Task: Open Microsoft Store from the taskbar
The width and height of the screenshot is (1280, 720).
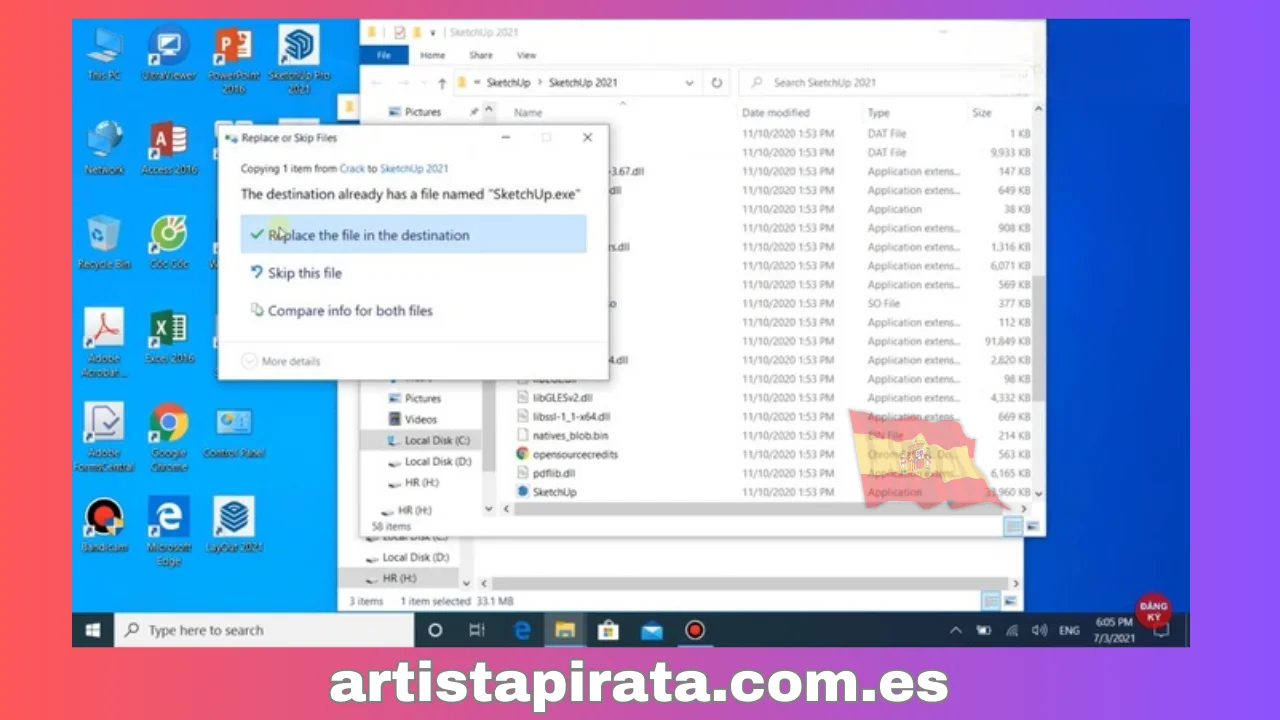Action: 608,630
